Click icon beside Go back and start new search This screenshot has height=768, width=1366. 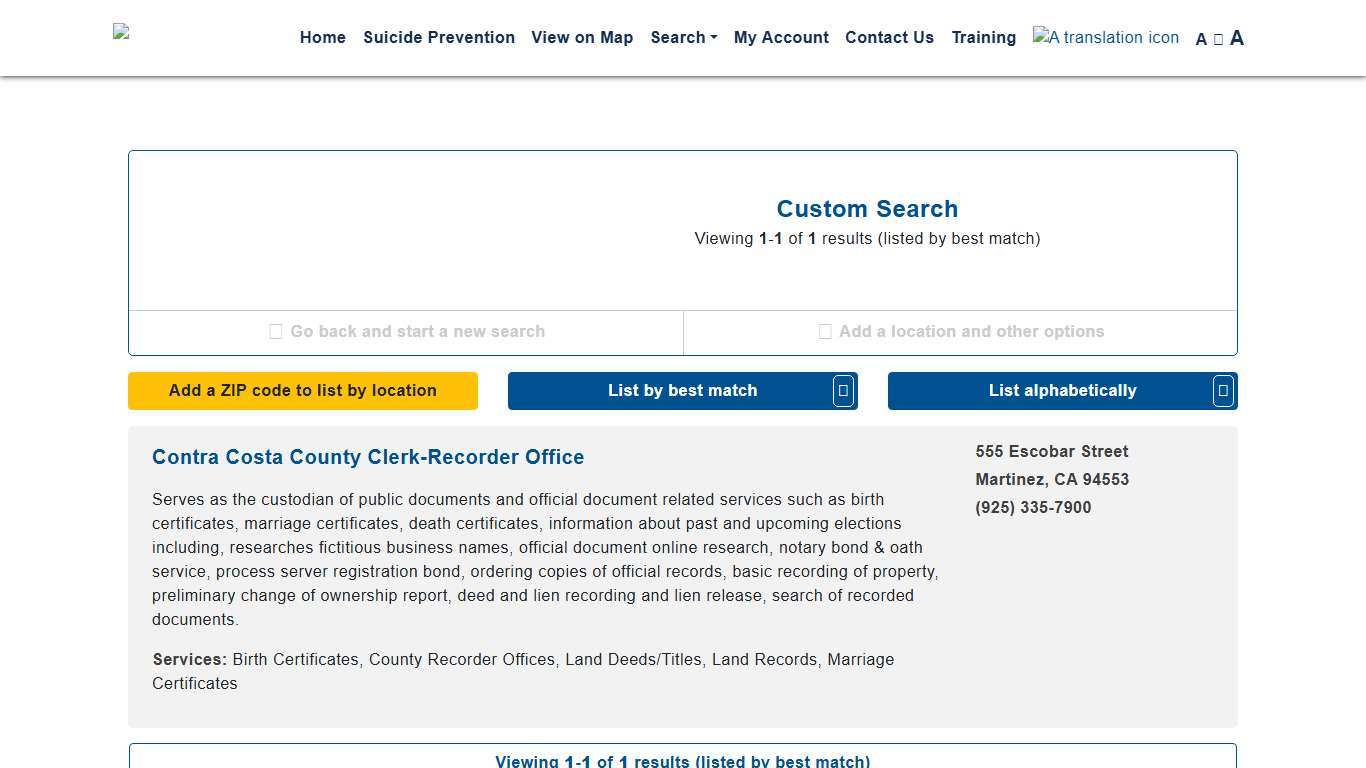point(276,332)
